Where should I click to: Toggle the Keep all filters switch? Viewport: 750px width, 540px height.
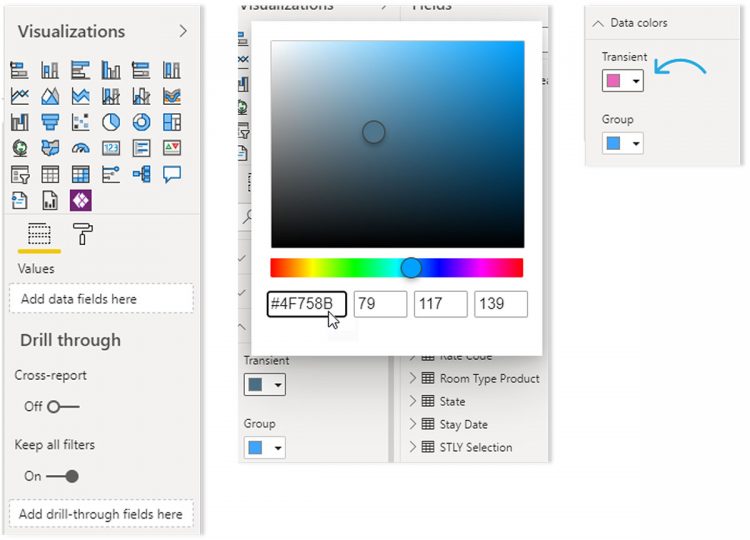(63, 476)
